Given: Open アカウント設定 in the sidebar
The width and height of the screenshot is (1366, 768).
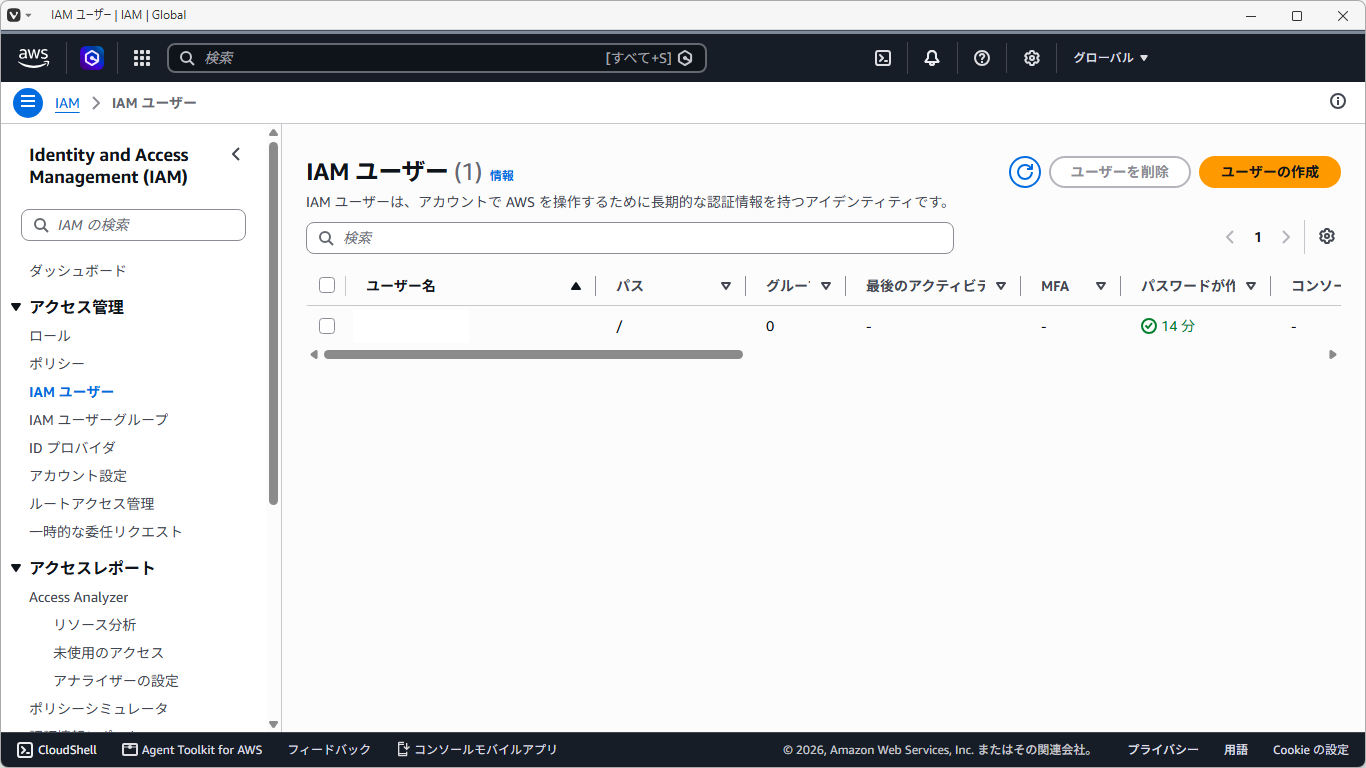Looking at the screenshot, I should tap(78, 476).
